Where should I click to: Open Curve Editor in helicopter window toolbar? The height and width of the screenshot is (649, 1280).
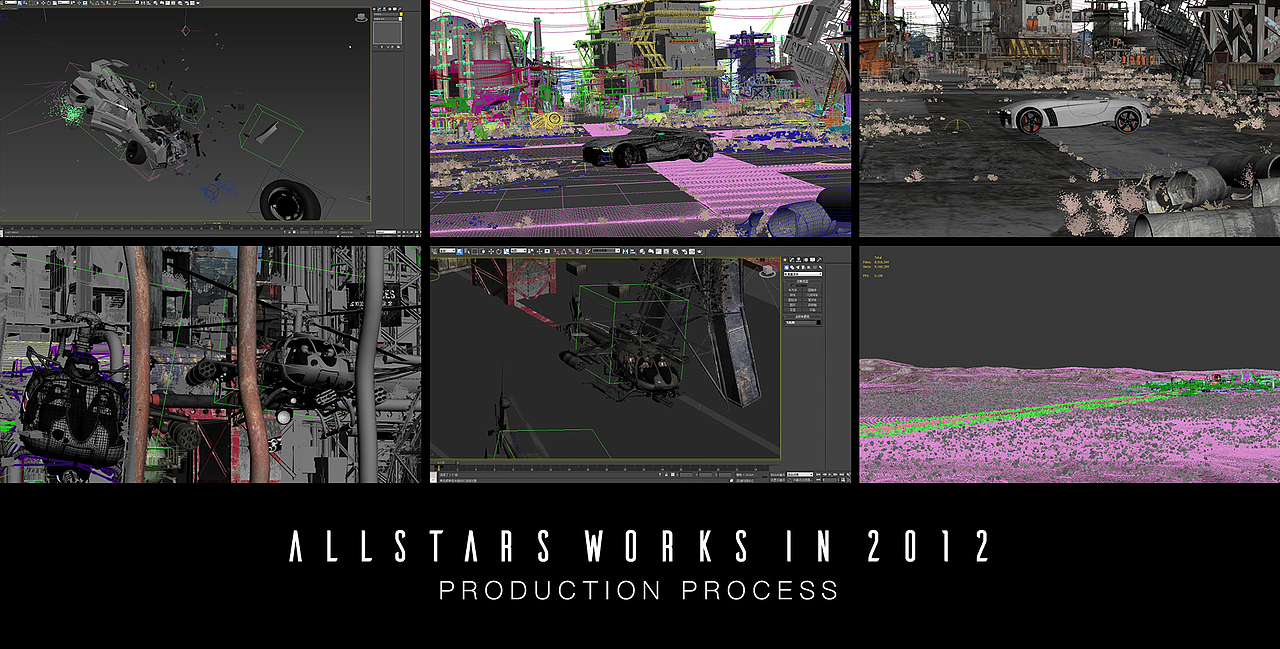pos(659,251)
